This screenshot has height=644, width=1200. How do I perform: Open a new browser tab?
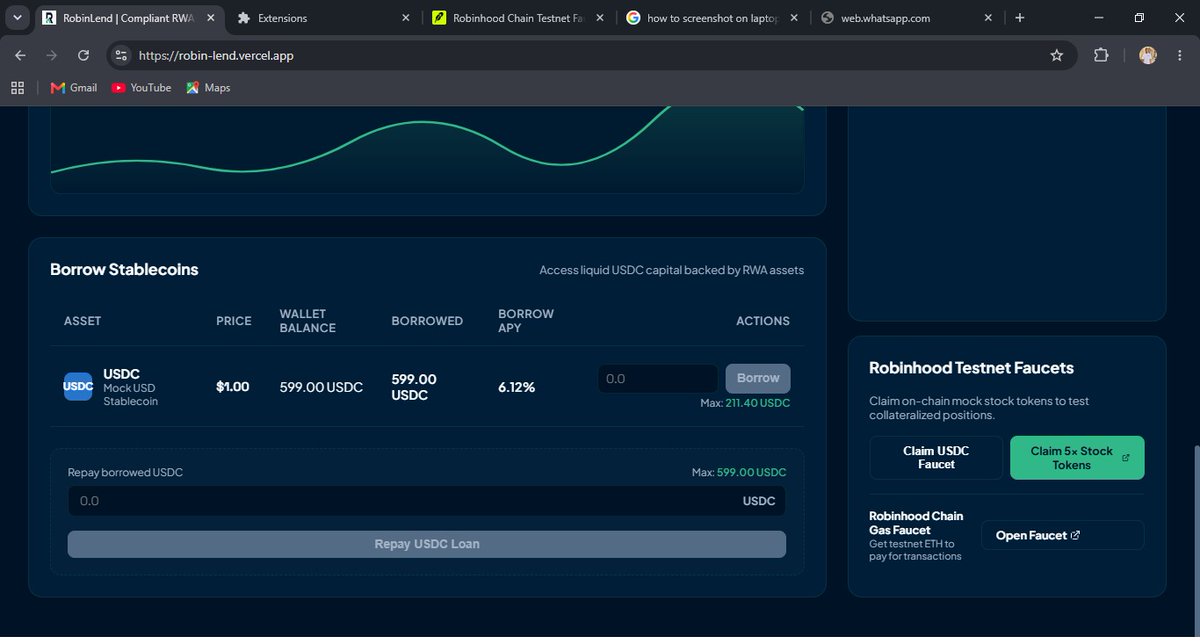click(1019, 18)
